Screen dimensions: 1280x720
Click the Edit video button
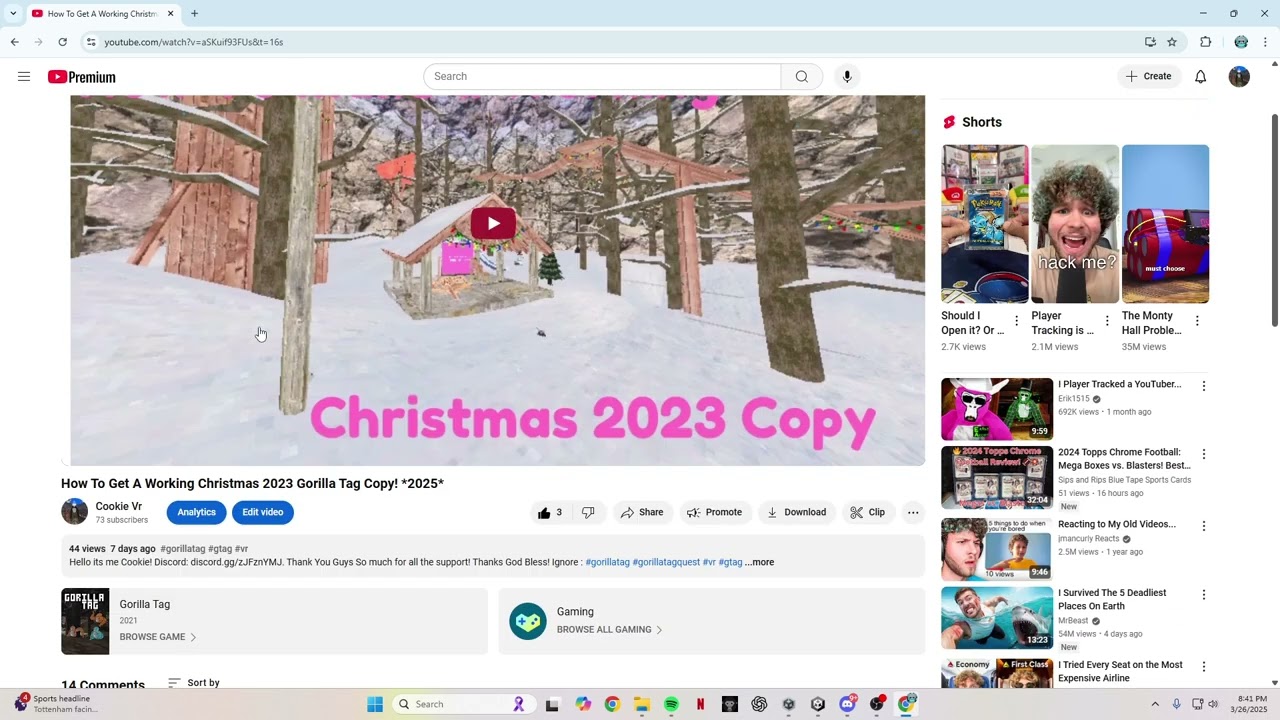[263, 512]
